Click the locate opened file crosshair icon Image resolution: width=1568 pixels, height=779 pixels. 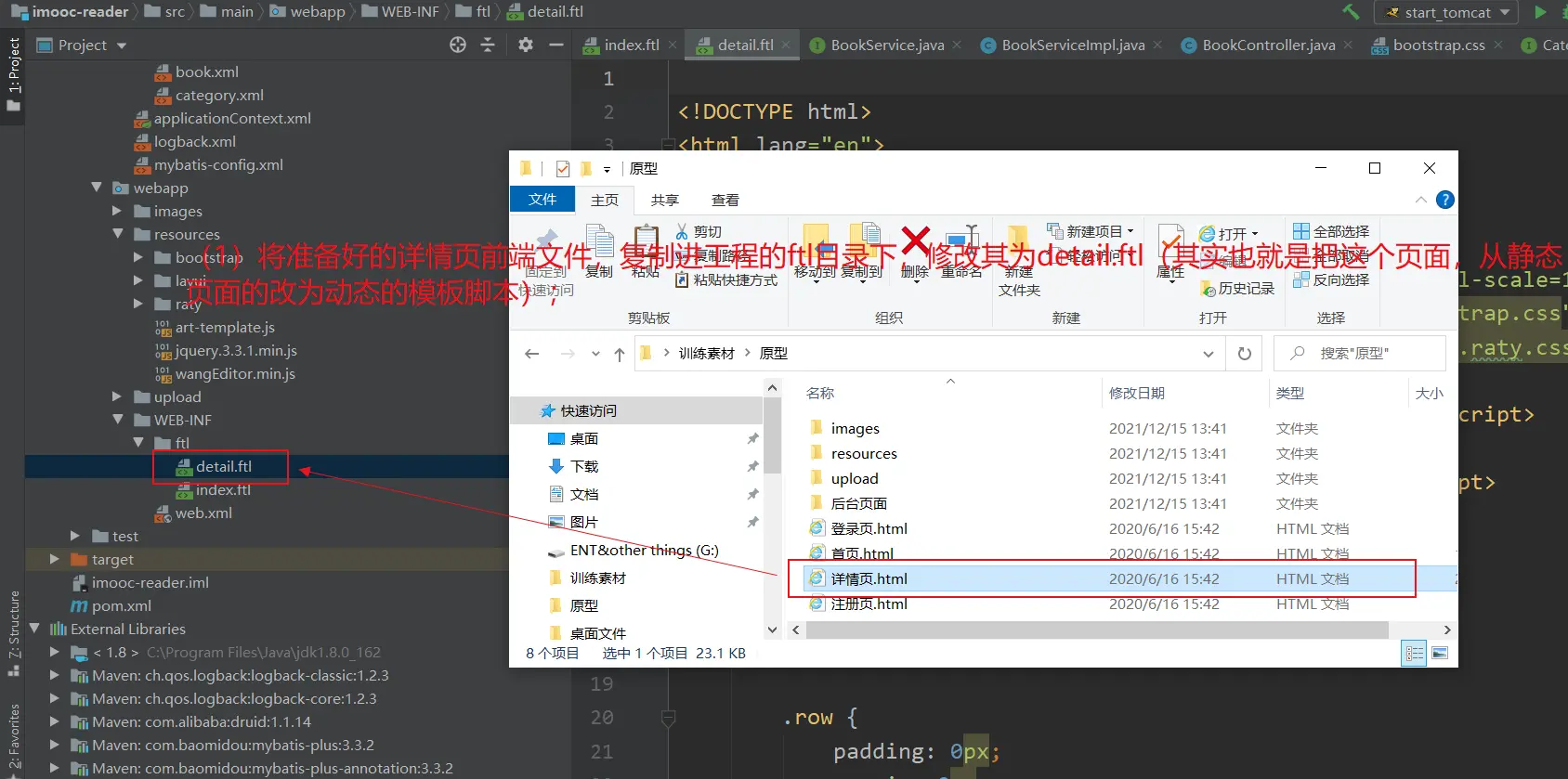pos(458,45)
